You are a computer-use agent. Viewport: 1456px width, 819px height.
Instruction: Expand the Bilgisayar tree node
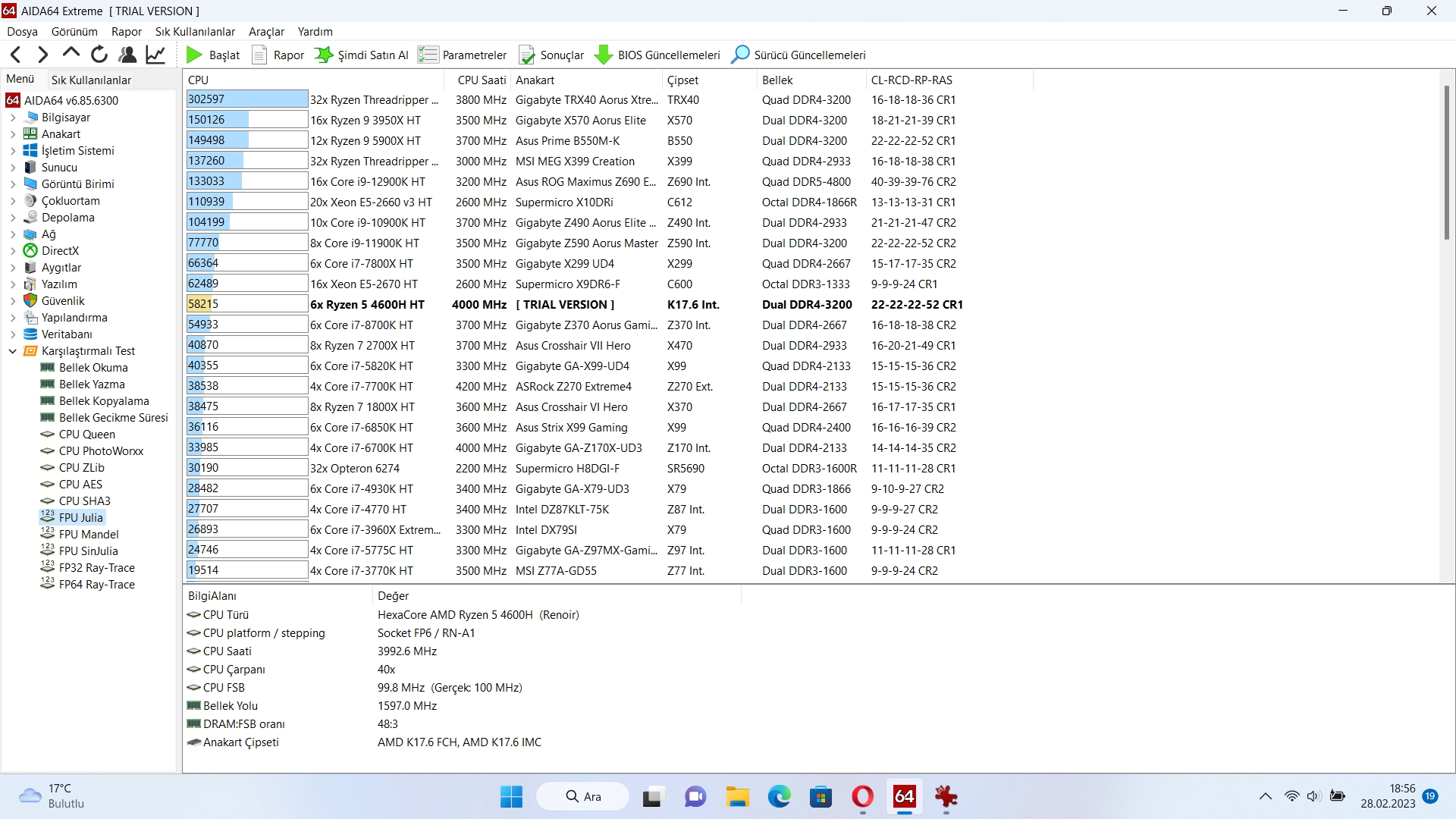point(13,118)
